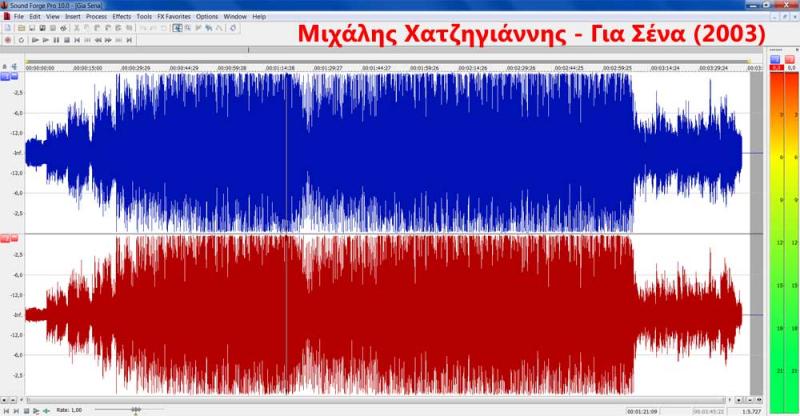This screenshot has height=416, width=800.
Task: Open the channel meters panel arrow menu
Action: click(797, 50)
